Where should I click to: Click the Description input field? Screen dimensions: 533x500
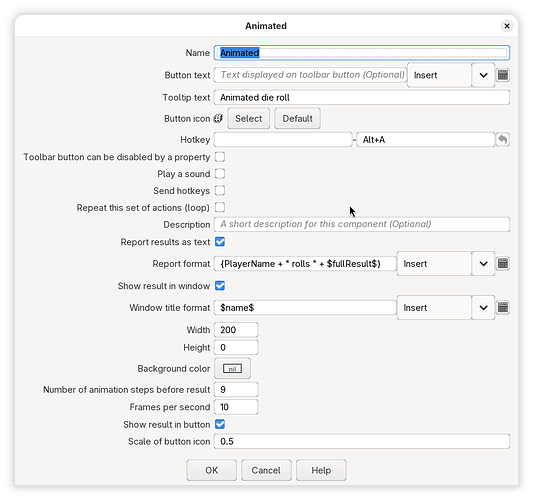[x=362, y=224]
